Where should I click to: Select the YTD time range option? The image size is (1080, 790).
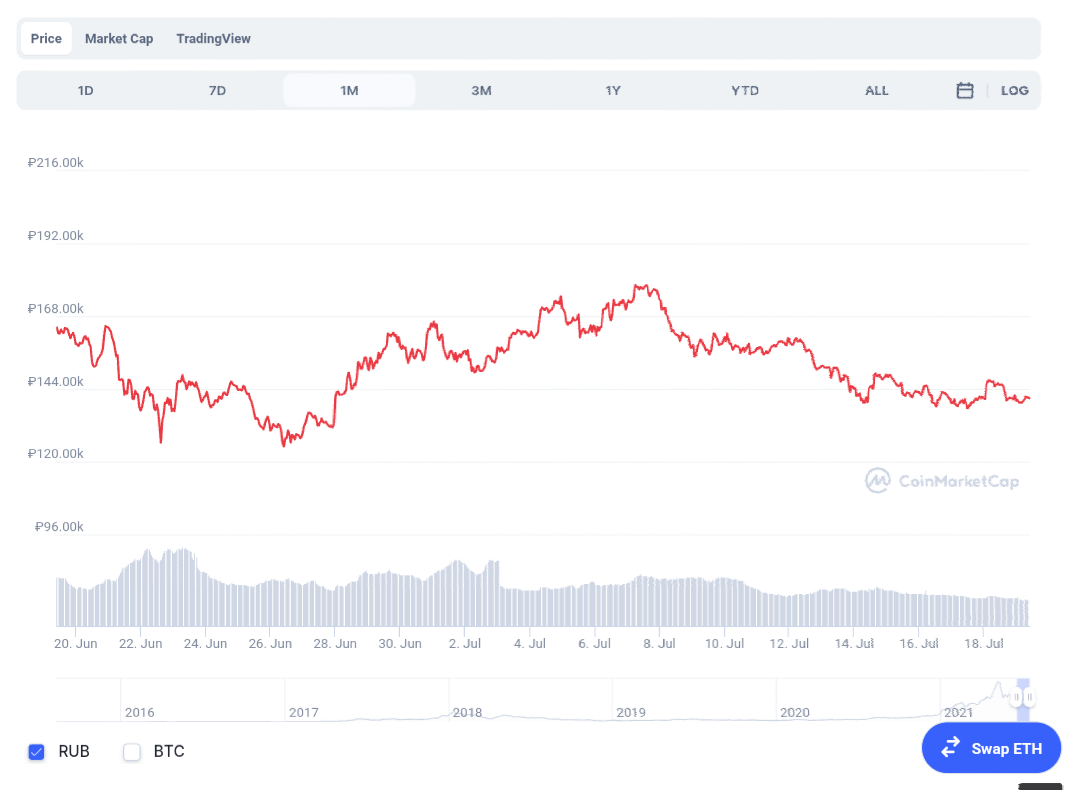click(x=745, y=90)
